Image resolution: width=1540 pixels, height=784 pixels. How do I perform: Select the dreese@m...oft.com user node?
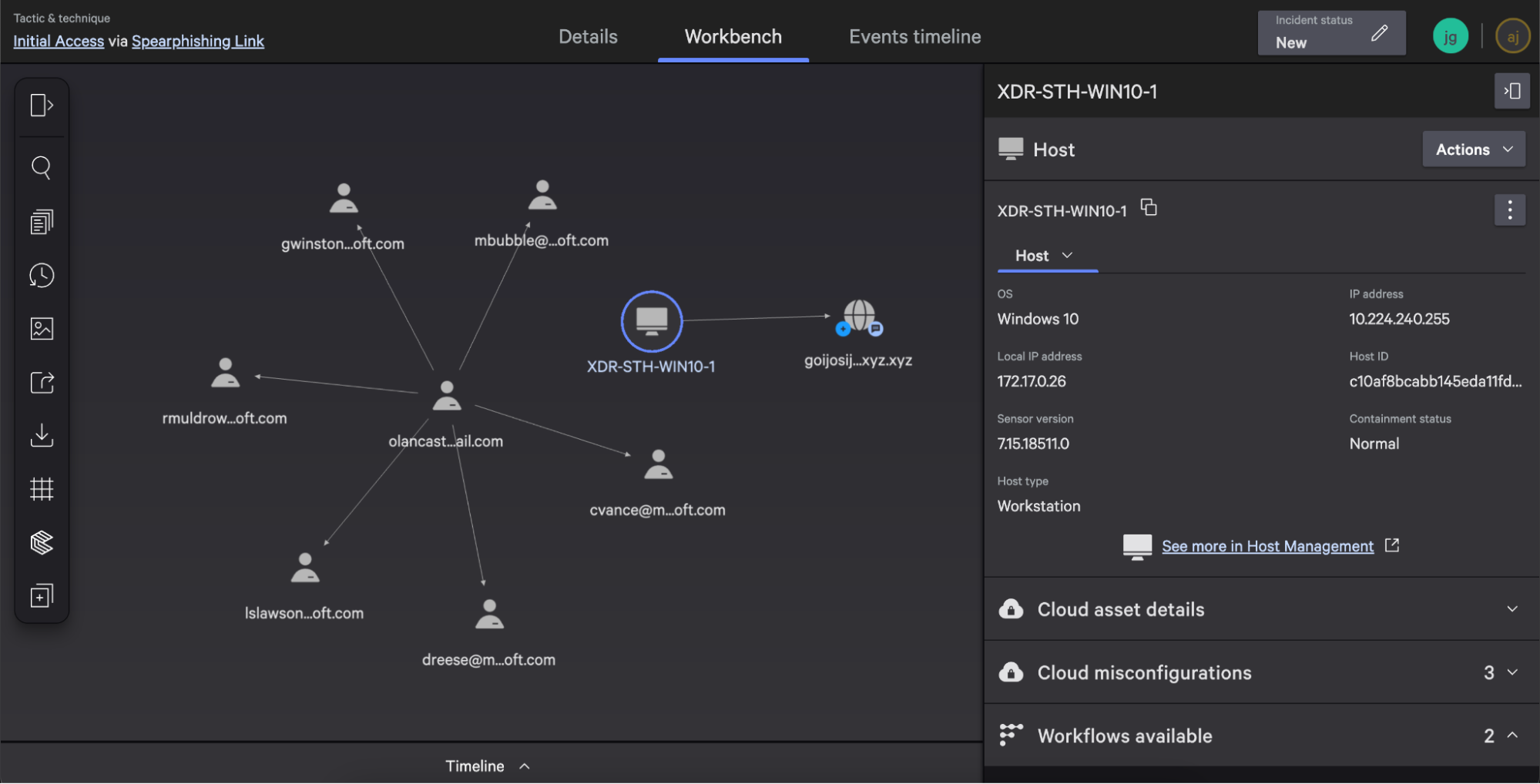tap(490, 614)
